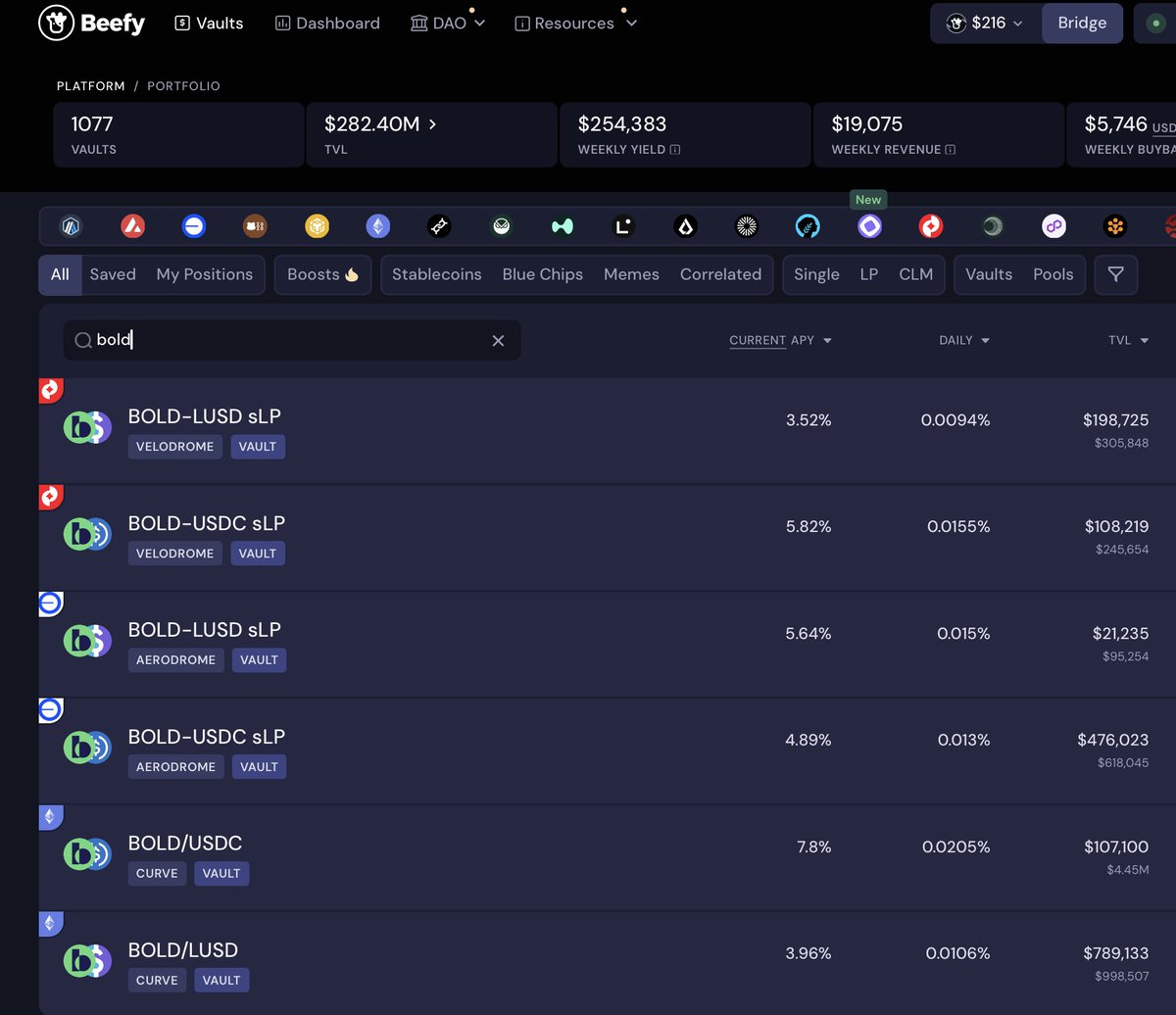This screenshot has width=1176, height=1015.
Task: Open the Dashboard page
Action: tap(327, 23)
